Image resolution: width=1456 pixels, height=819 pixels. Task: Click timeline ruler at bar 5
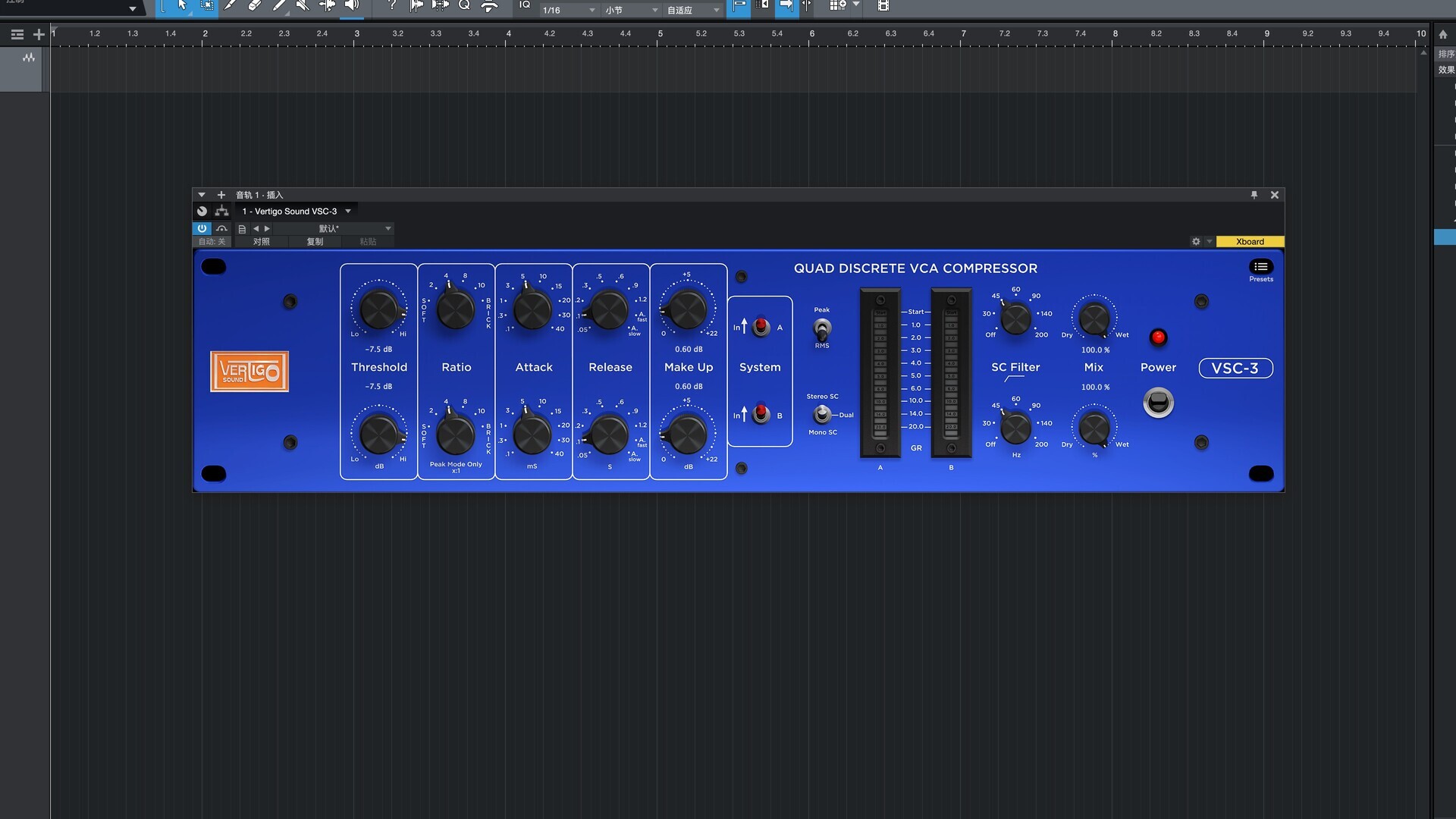(x=660, y=34)
